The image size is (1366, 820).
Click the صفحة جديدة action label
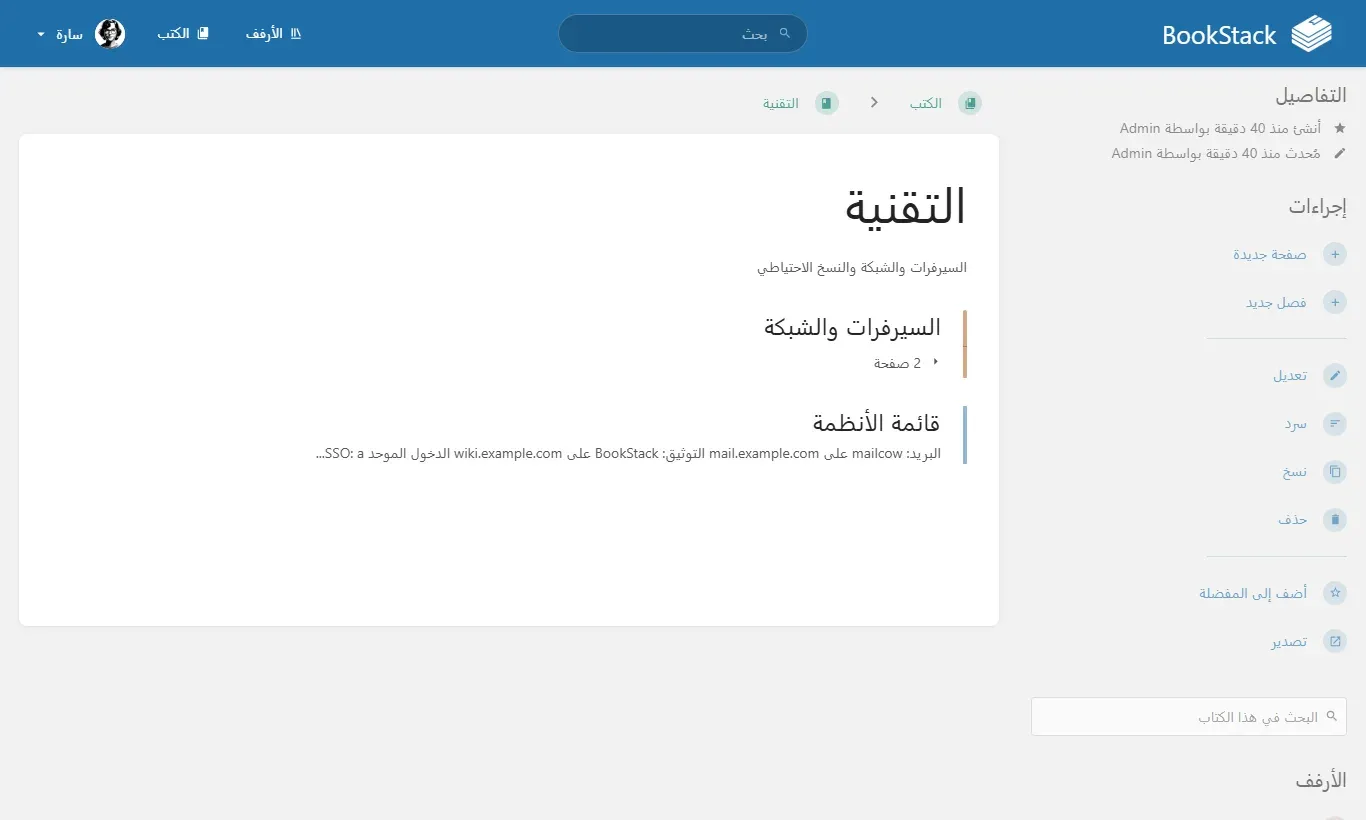pos(1270,254)
